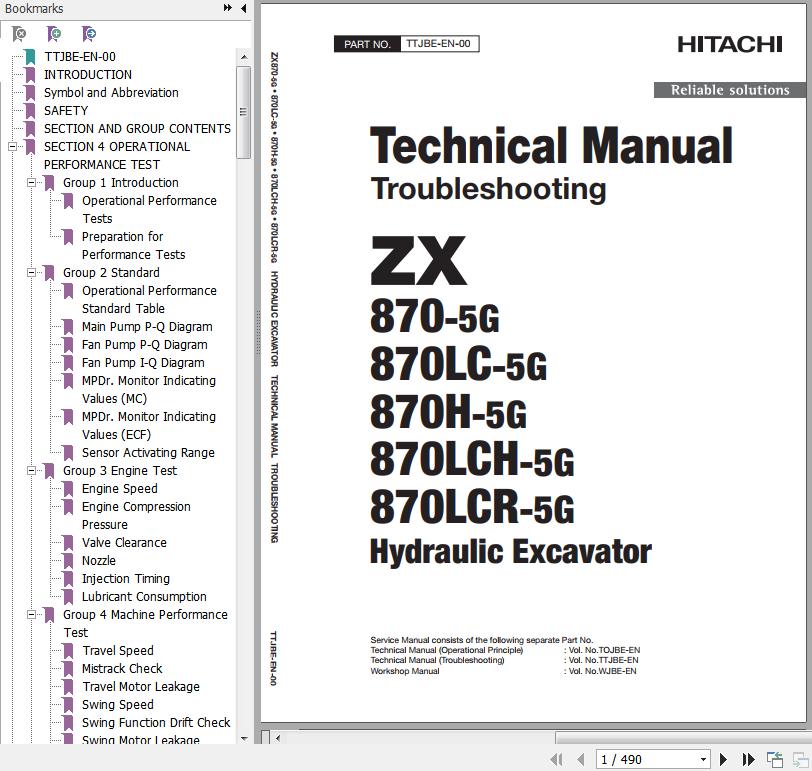
Task: Open the page number dropdown showing 1 / 490
Action: (703, 760)
